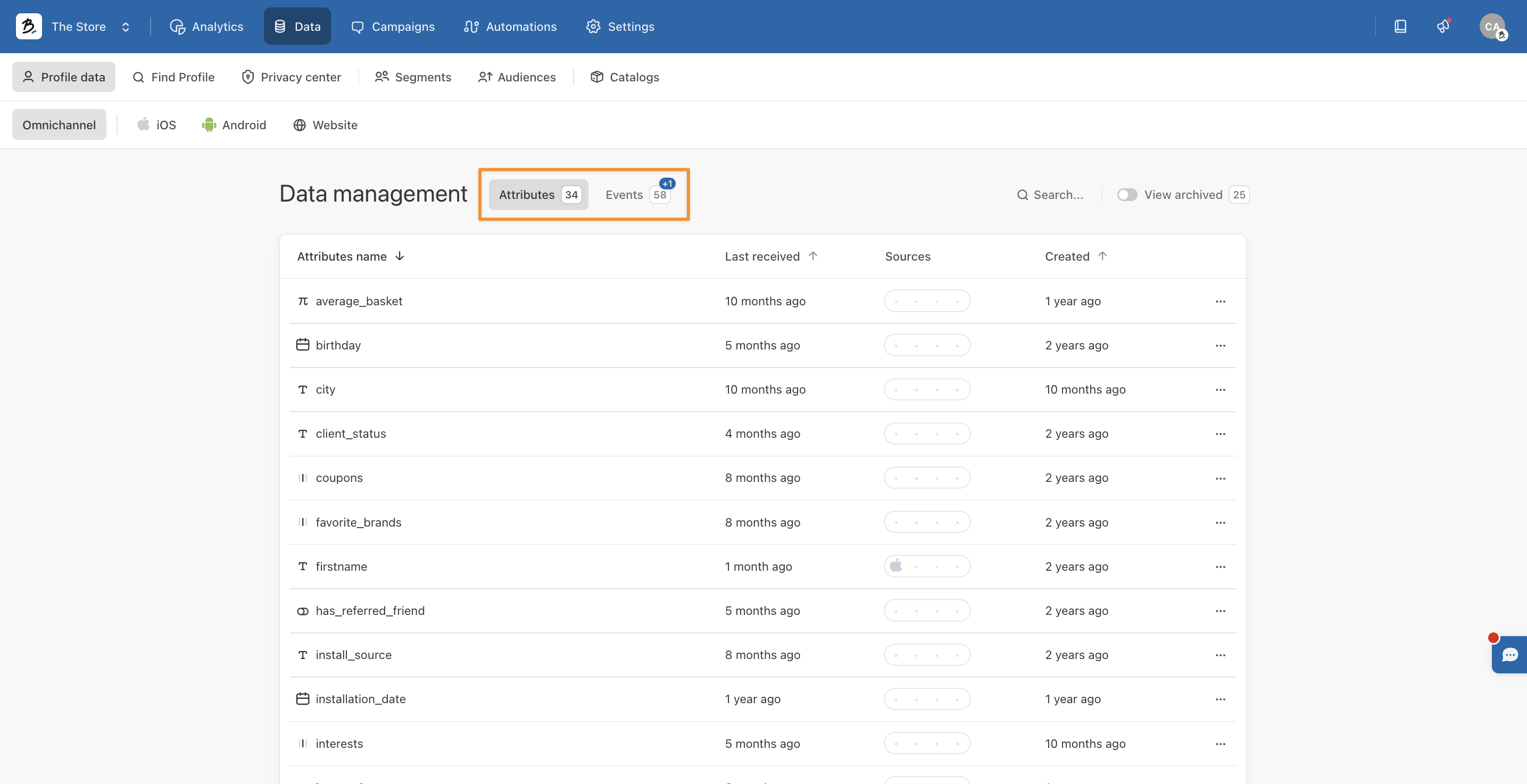Open more options for firstname row

click(x=1220, y=567)
